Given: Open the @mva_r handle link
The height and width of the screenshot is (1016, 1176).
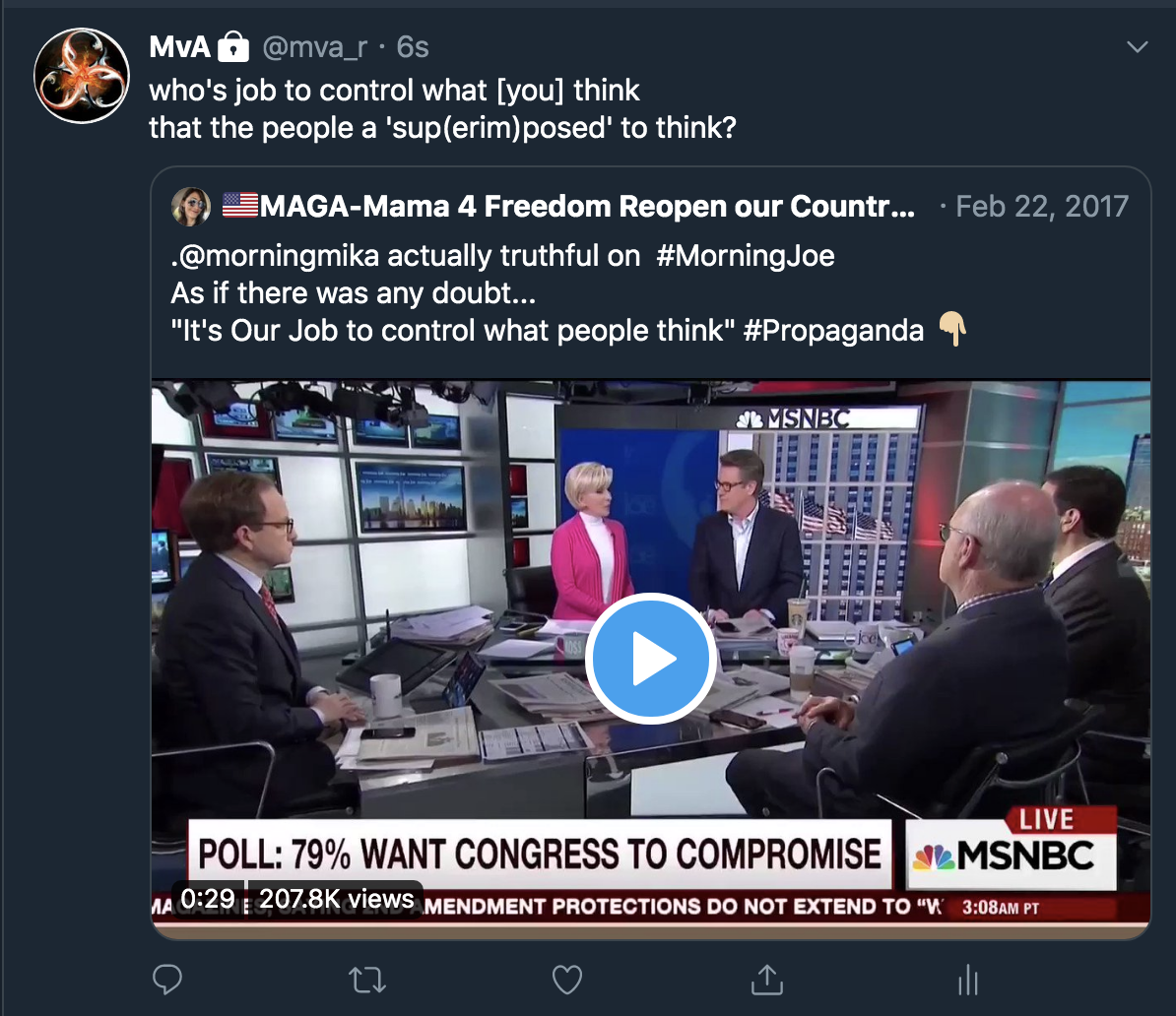Looking at the screenshot, I should coord(315,47).
